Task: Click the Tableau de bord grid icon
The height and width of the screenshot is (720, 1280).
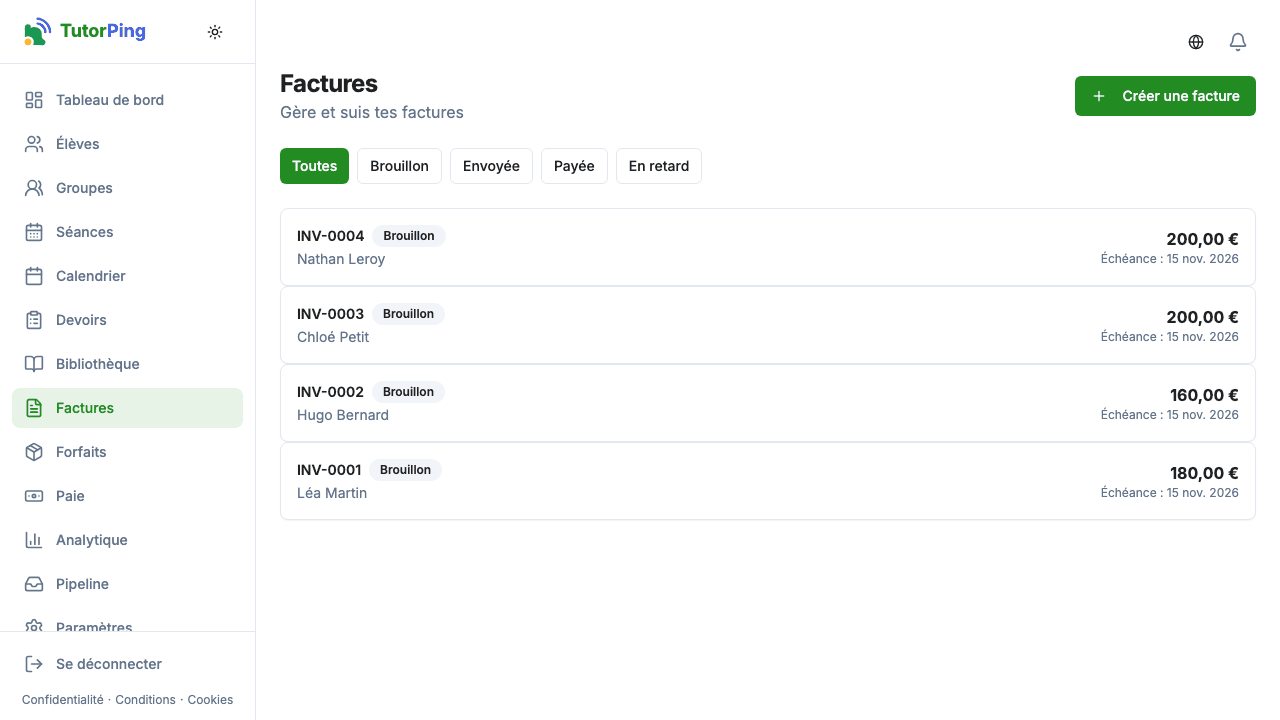Action: (34, 100)
